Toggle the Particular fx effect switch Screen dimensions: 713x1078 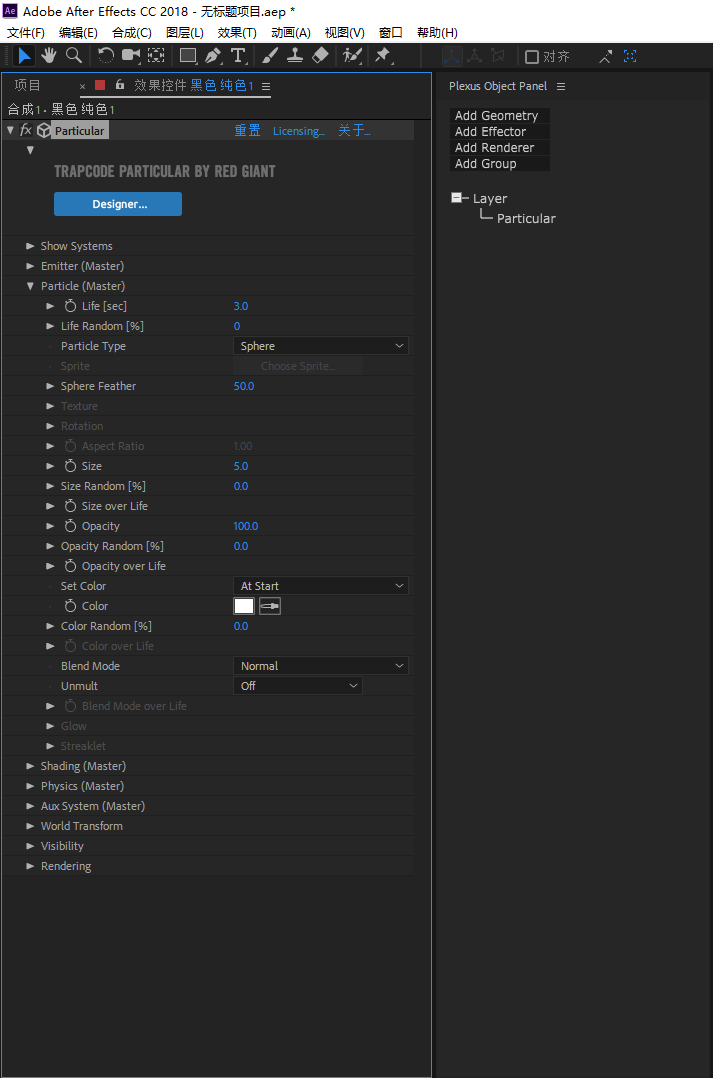tap(25, 130)
